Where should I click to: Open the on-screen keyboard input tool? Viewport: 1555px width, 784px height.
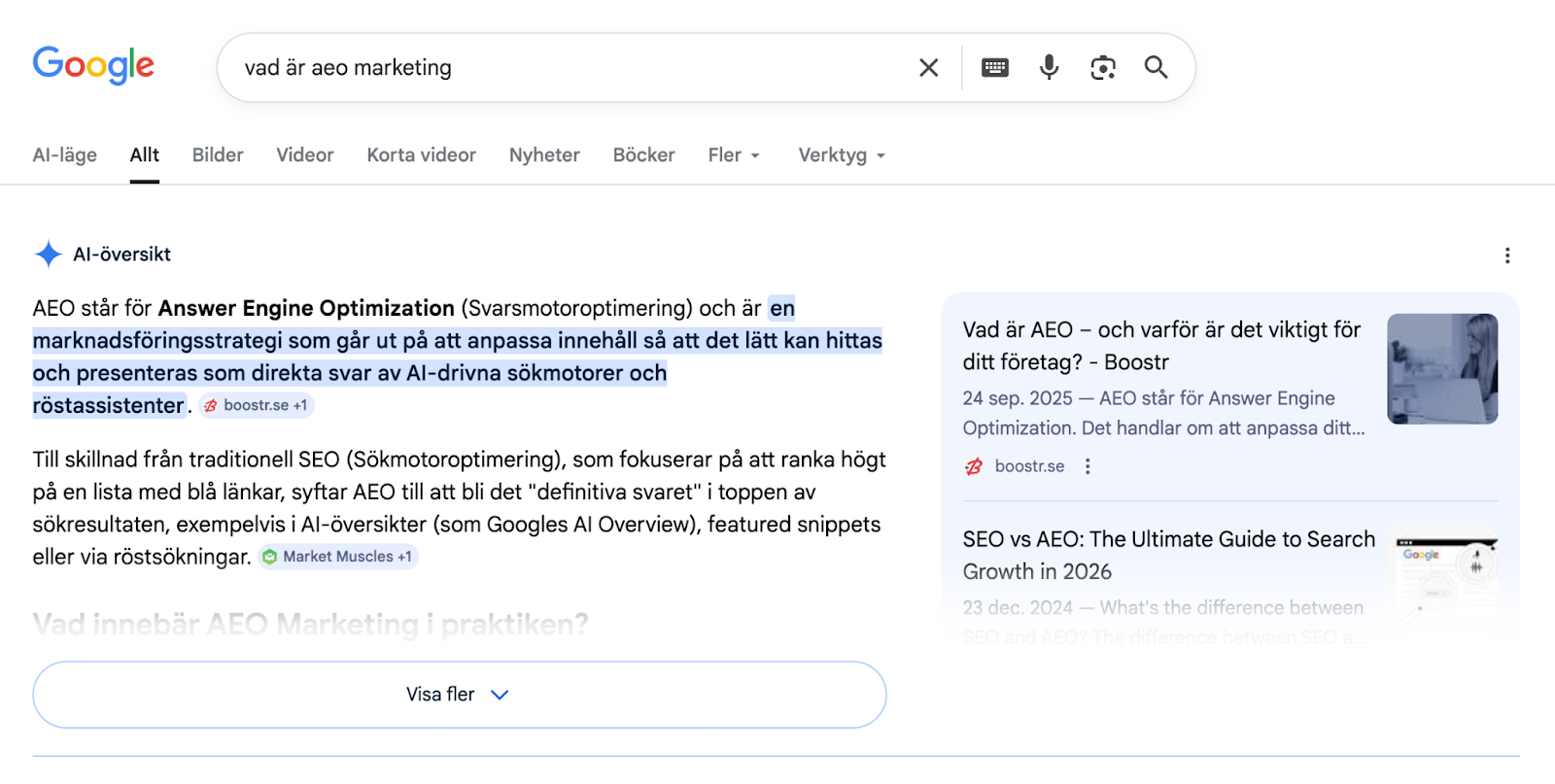994,68
